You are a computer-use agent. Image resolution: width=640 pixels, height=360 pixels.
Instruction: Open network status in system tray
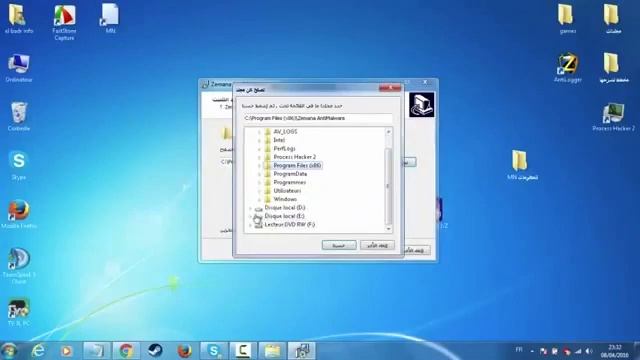click(x=578, y=351)
